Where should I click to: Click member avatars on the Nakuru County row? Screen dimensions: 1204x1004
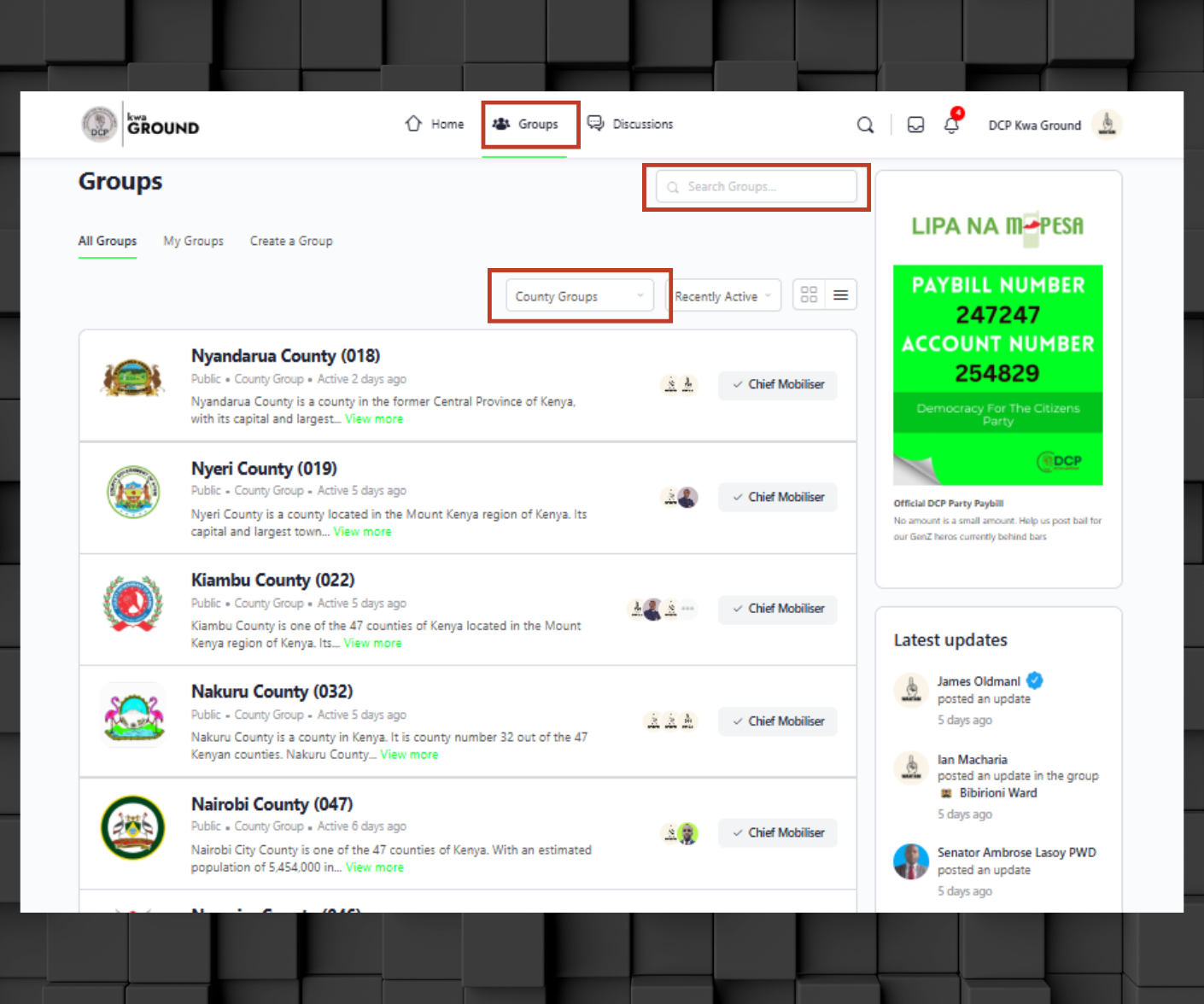(x=670, y=721)
